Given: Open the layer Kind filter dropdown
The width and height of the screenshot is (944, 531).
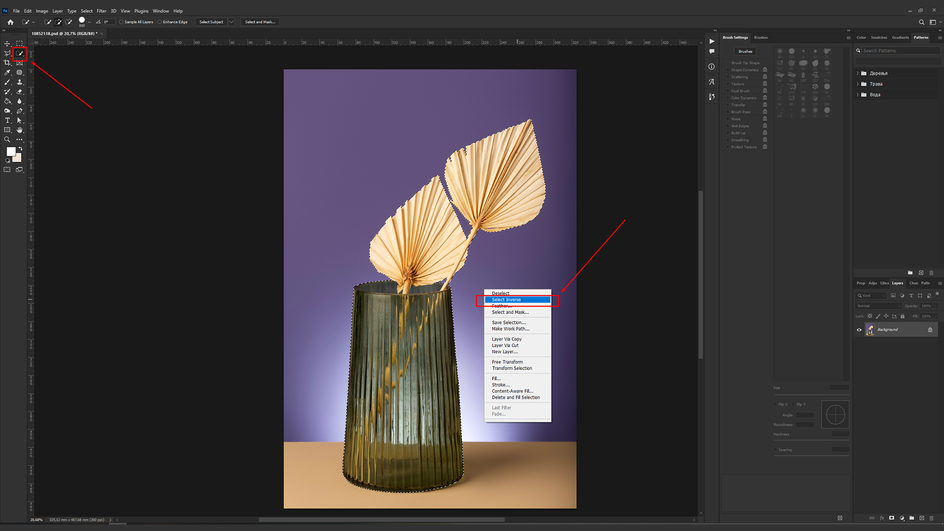Looking at the screenshot, I should [x=871, y=296].
